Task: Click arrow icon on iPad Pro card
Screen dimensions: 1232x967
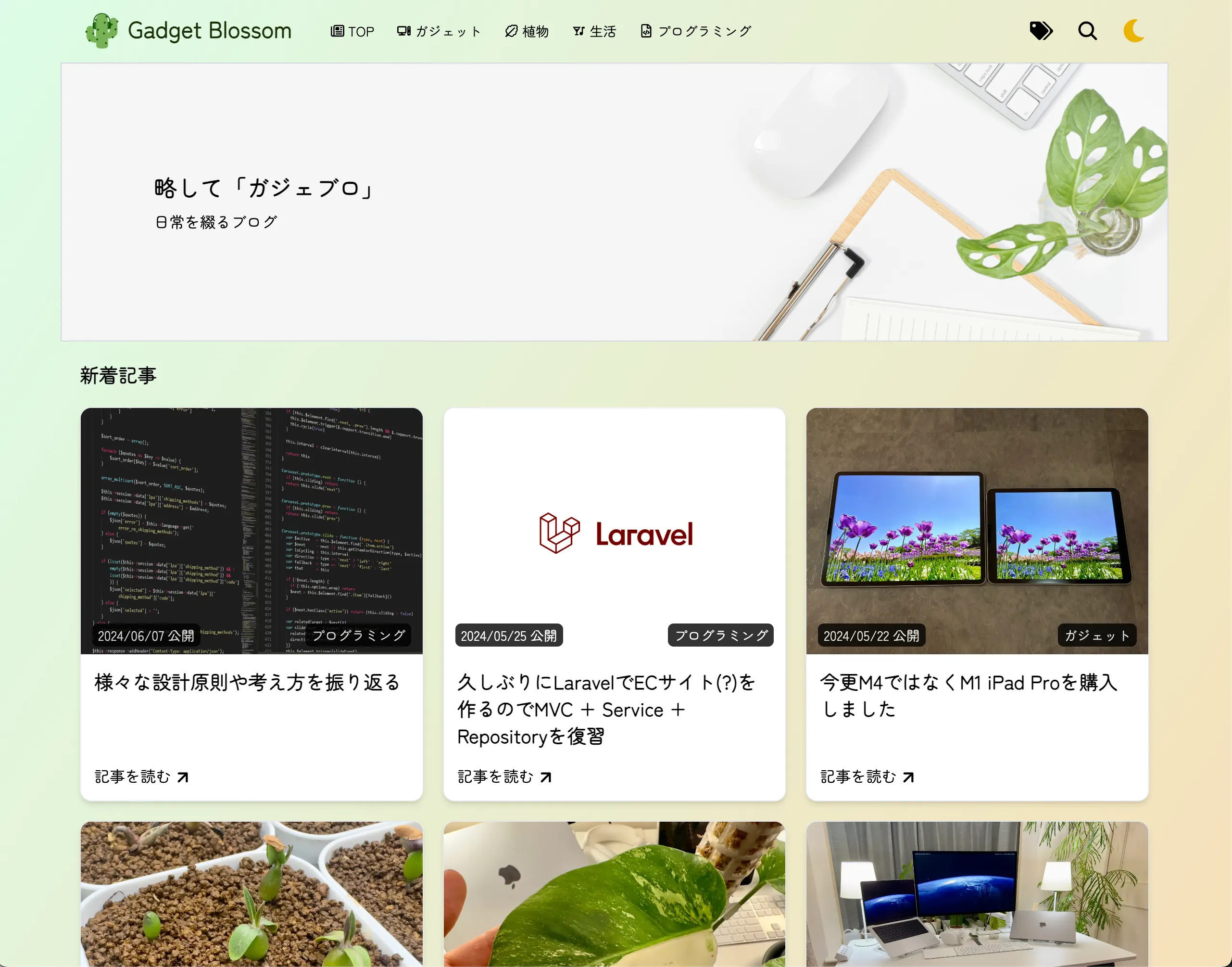Action: pos(908,777)
